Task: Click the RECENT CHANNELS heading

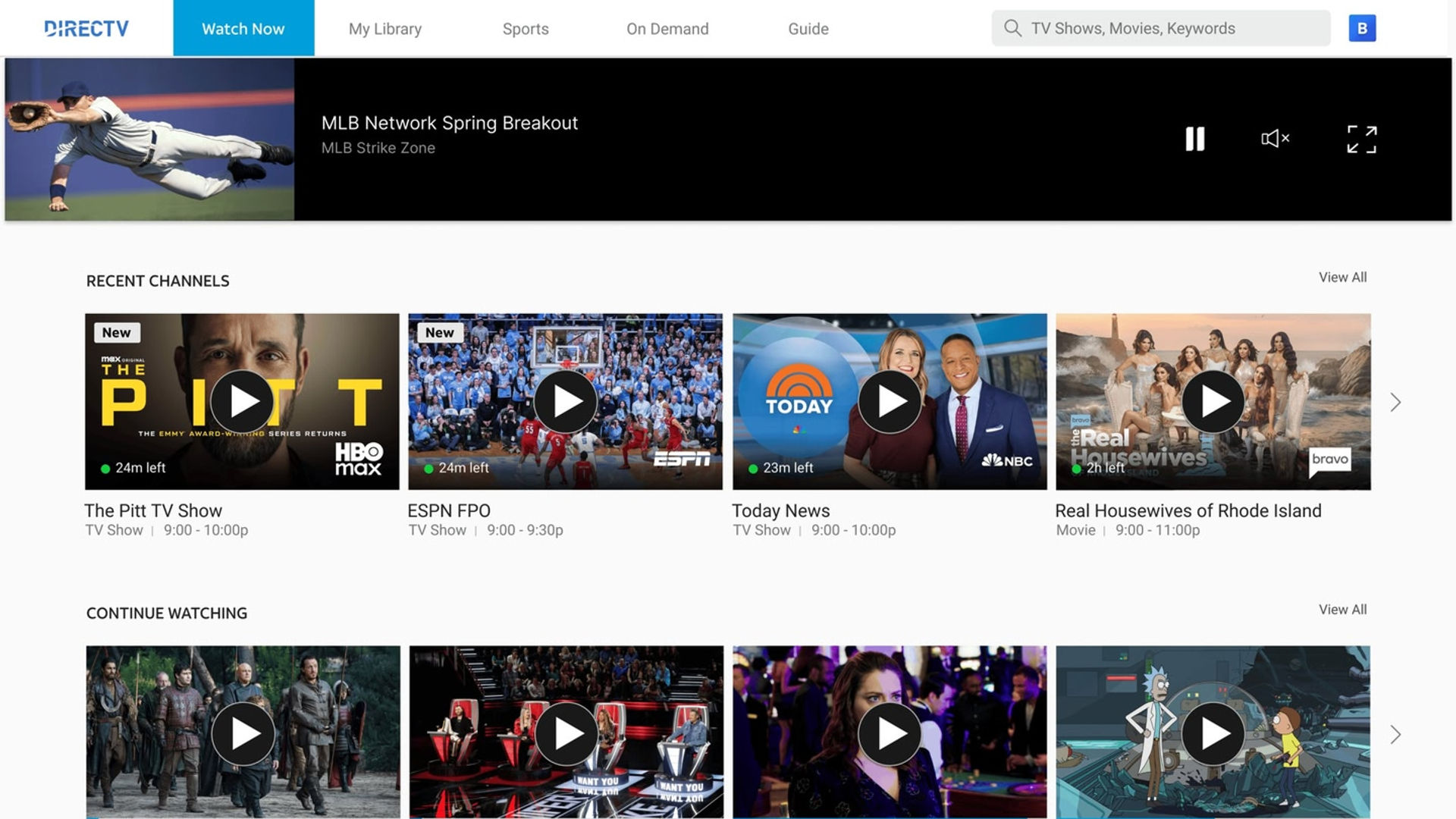Action: tap(158, 281)
